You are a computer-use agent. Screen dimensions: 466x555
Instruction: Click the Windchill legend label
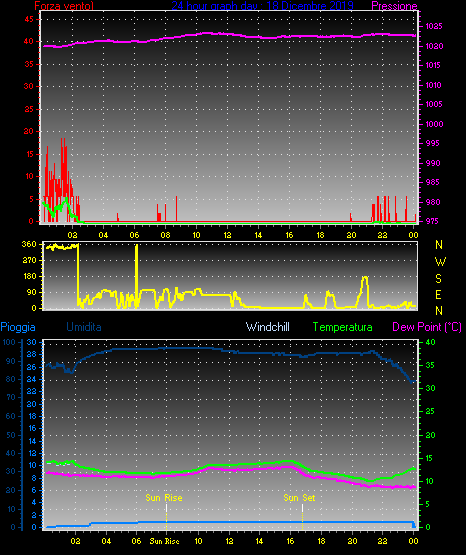[x=267, y=327]
